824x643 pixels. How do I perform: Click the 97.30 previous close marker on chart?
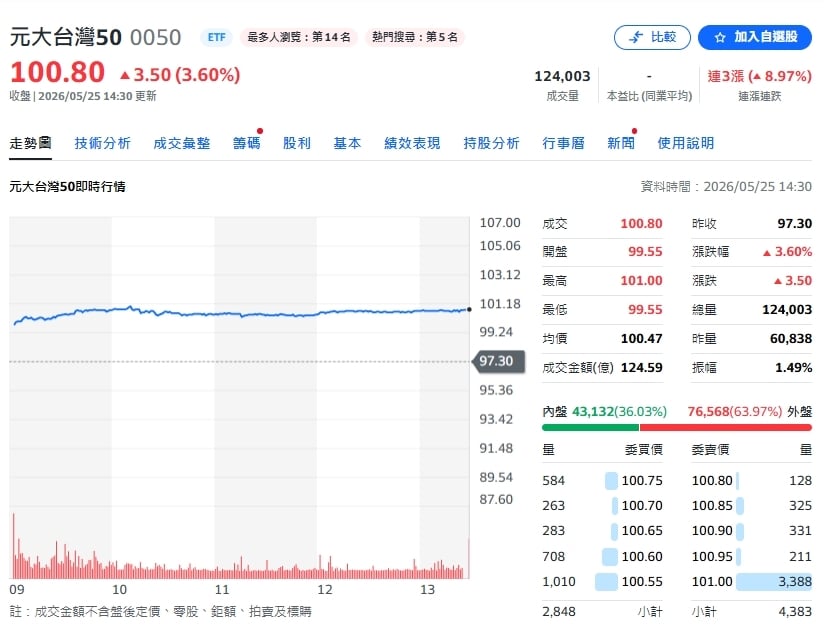click(498, 361)
